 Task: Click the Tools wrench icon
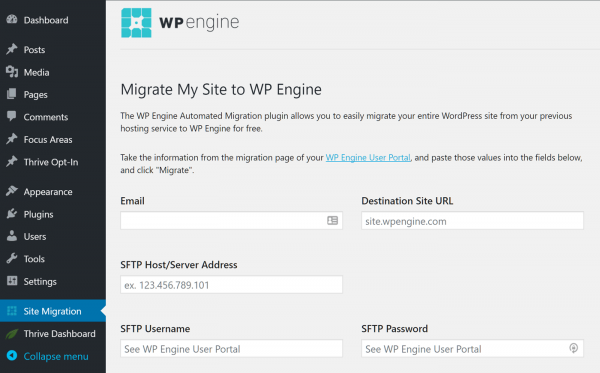pyautogui.click(x=12, y=259)
